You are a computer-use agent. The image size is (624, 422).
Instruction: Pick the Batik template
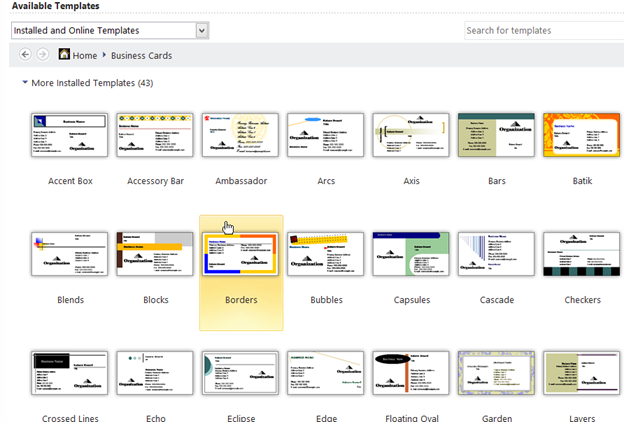pyautogui.click(x=581, y=135)
